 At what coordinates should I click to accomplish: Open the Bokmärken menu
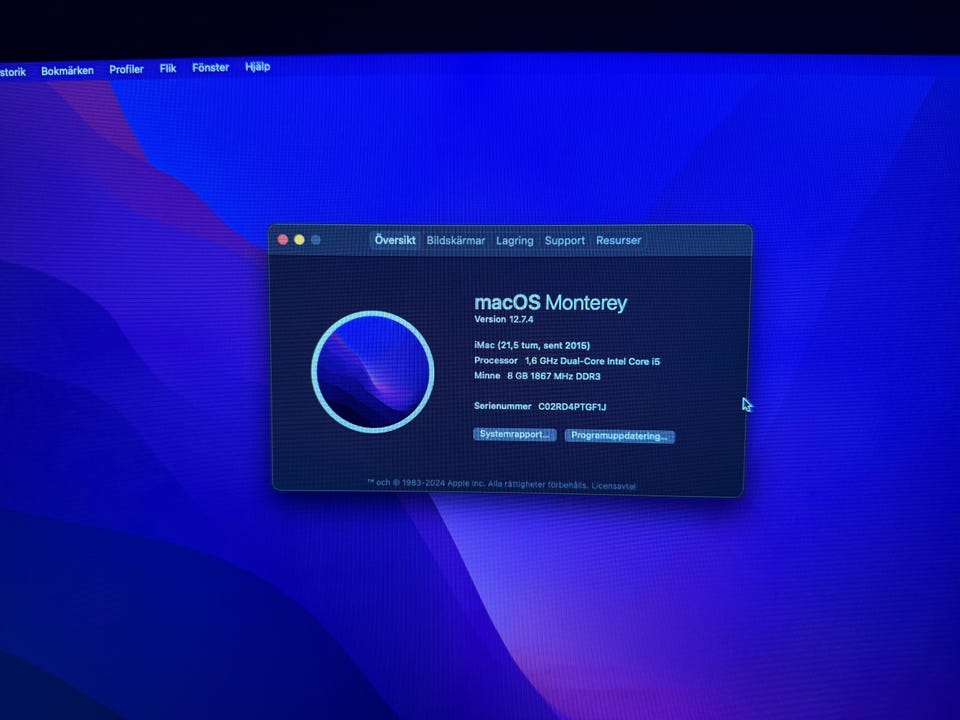tap(67, 70)
